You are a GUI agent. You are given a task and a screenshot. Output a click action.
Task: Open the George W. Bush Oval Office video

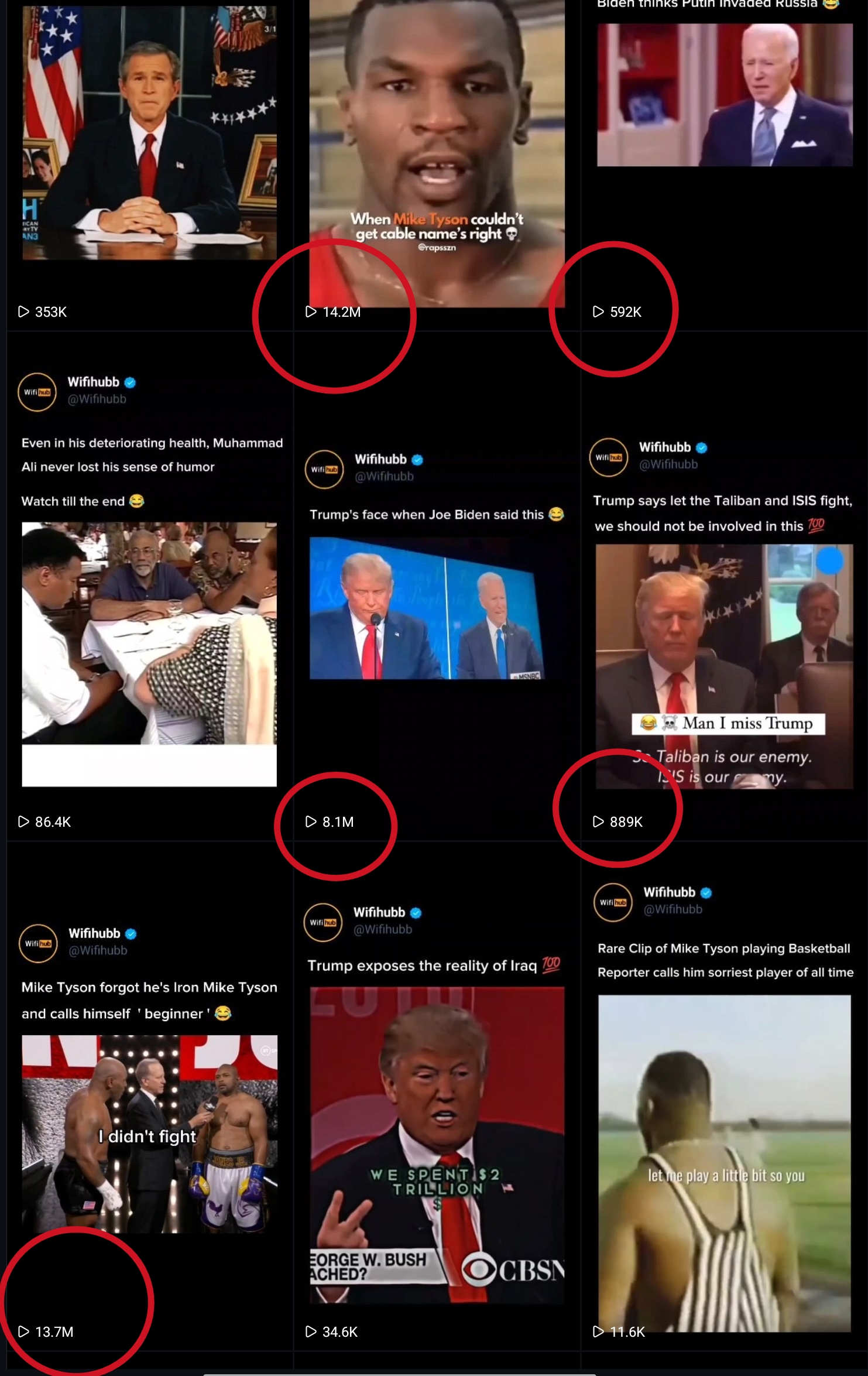[x=149, y=132]
